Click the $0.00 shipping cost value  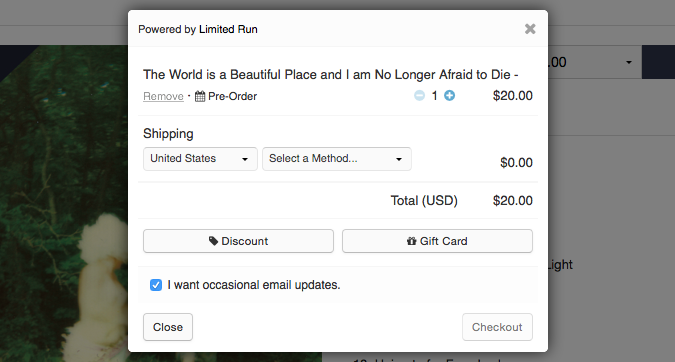[x=516, y=163]
